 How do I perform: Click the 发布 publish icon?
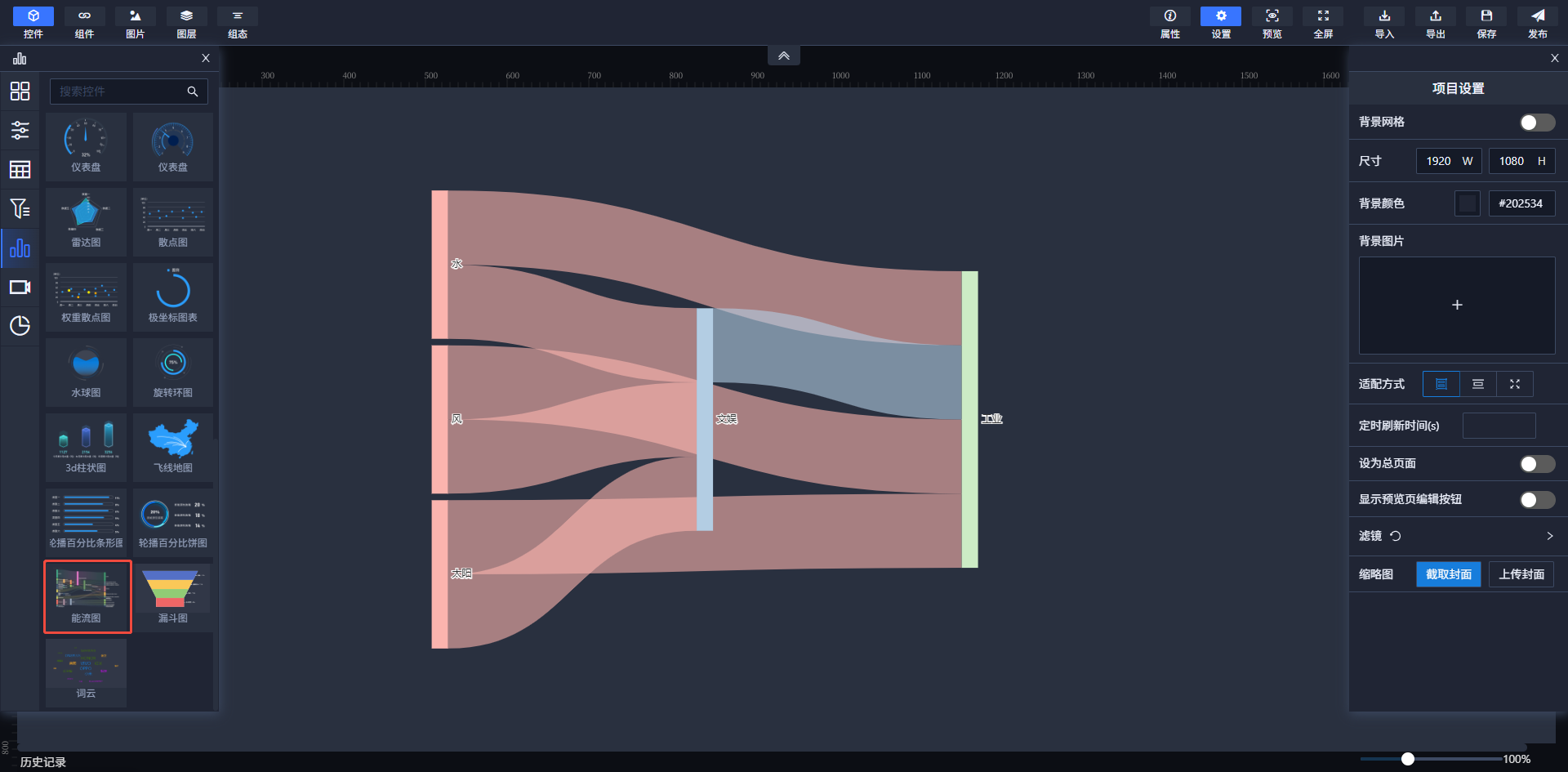(x=1537, y=22)
